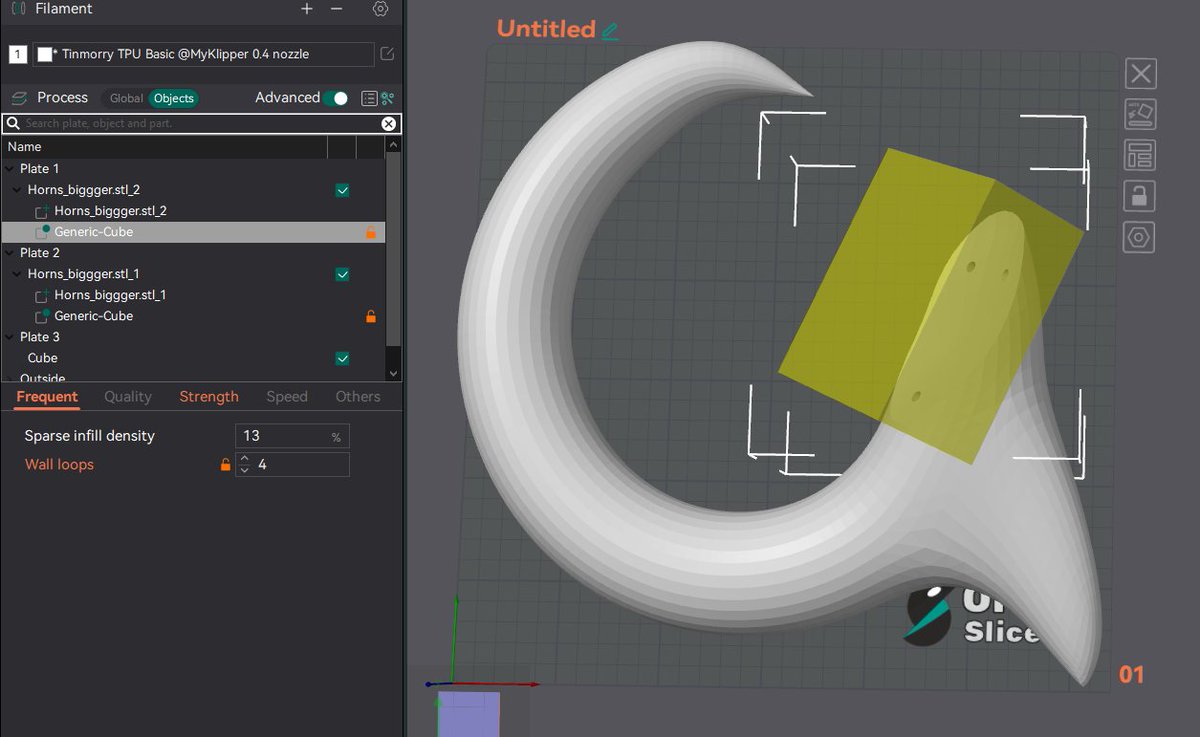Click the Wall loops value field
Screen dimensions: 1200x737
coord(300,465)
